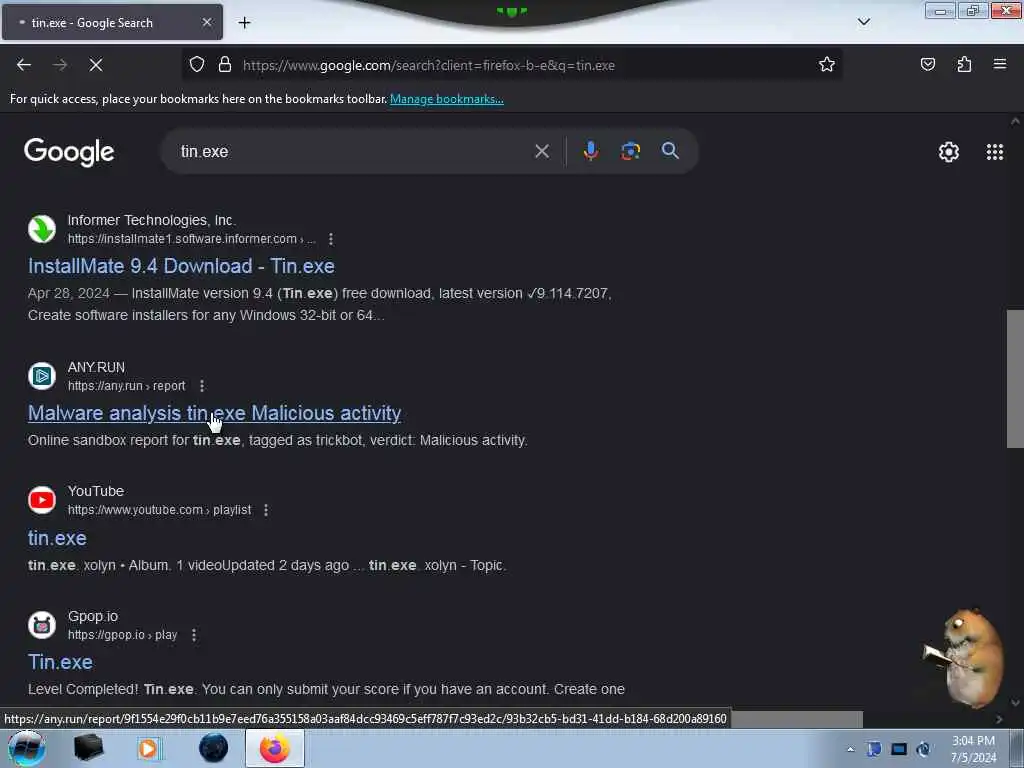Open Gpop.io Tin.exe result
Viewport: 1024px width, 768px height.
point(60,662)
